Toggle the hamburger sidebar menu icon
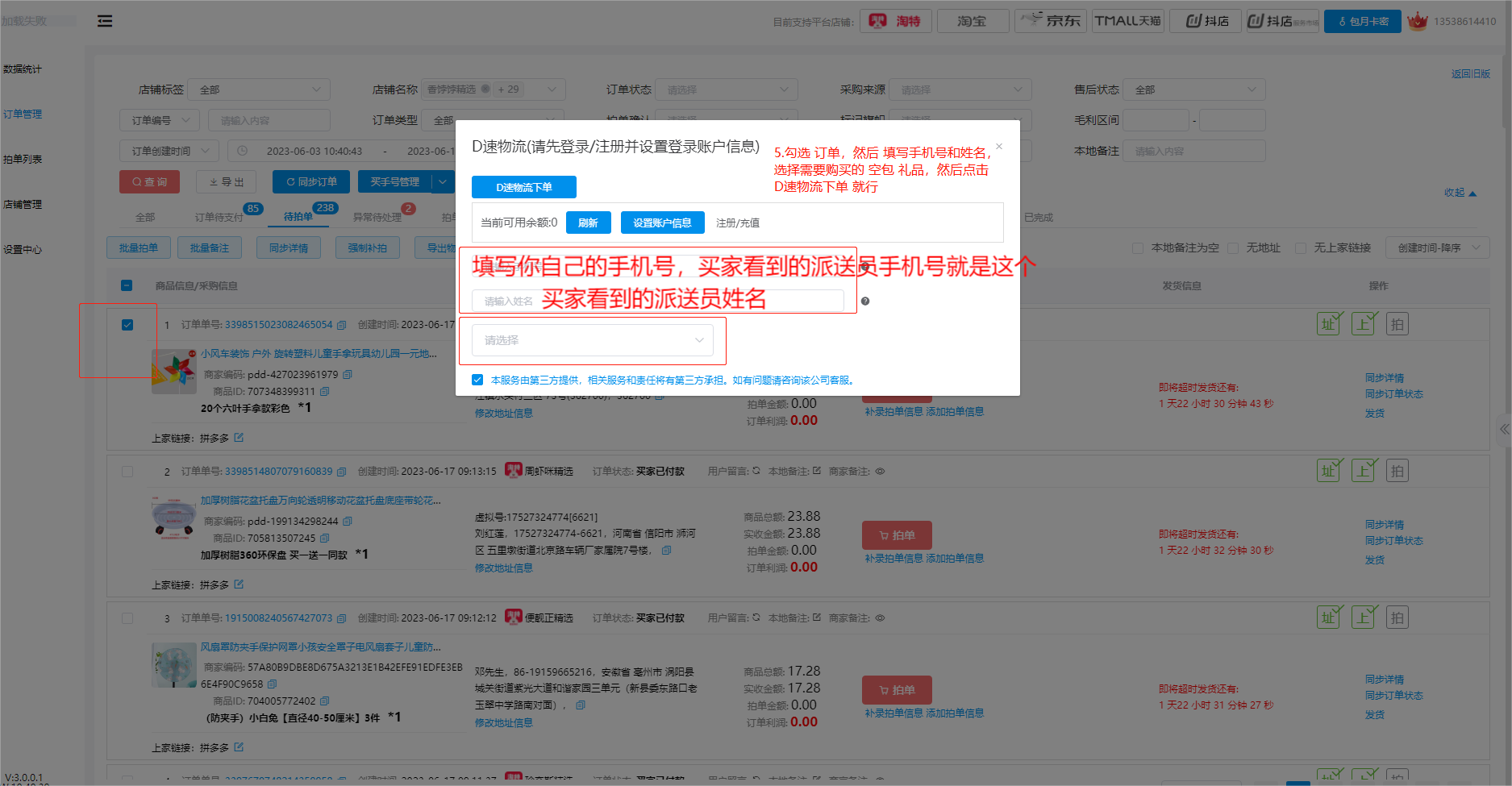Viewport: 1512px width, 786px height. [105, 21]
